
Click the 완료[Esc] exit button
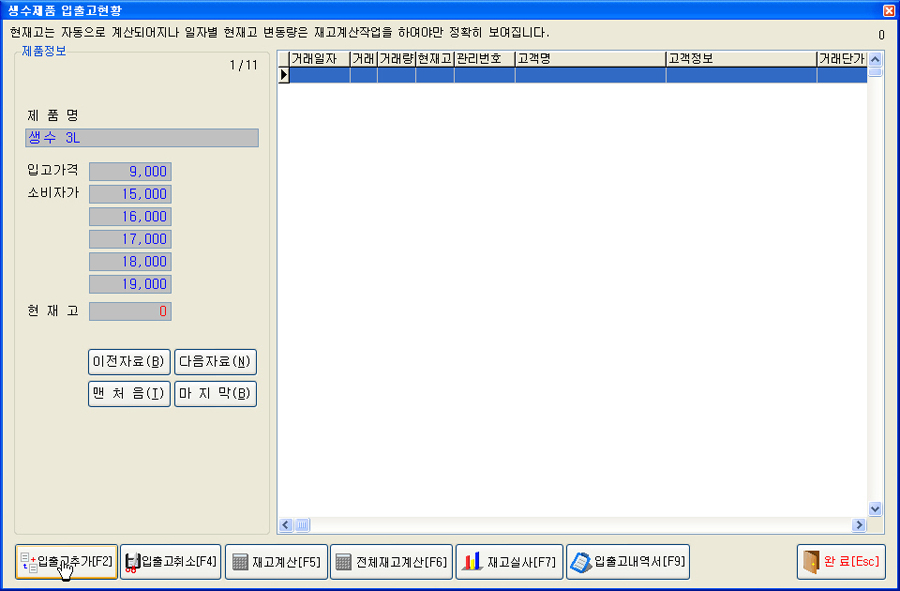[841, 562]
